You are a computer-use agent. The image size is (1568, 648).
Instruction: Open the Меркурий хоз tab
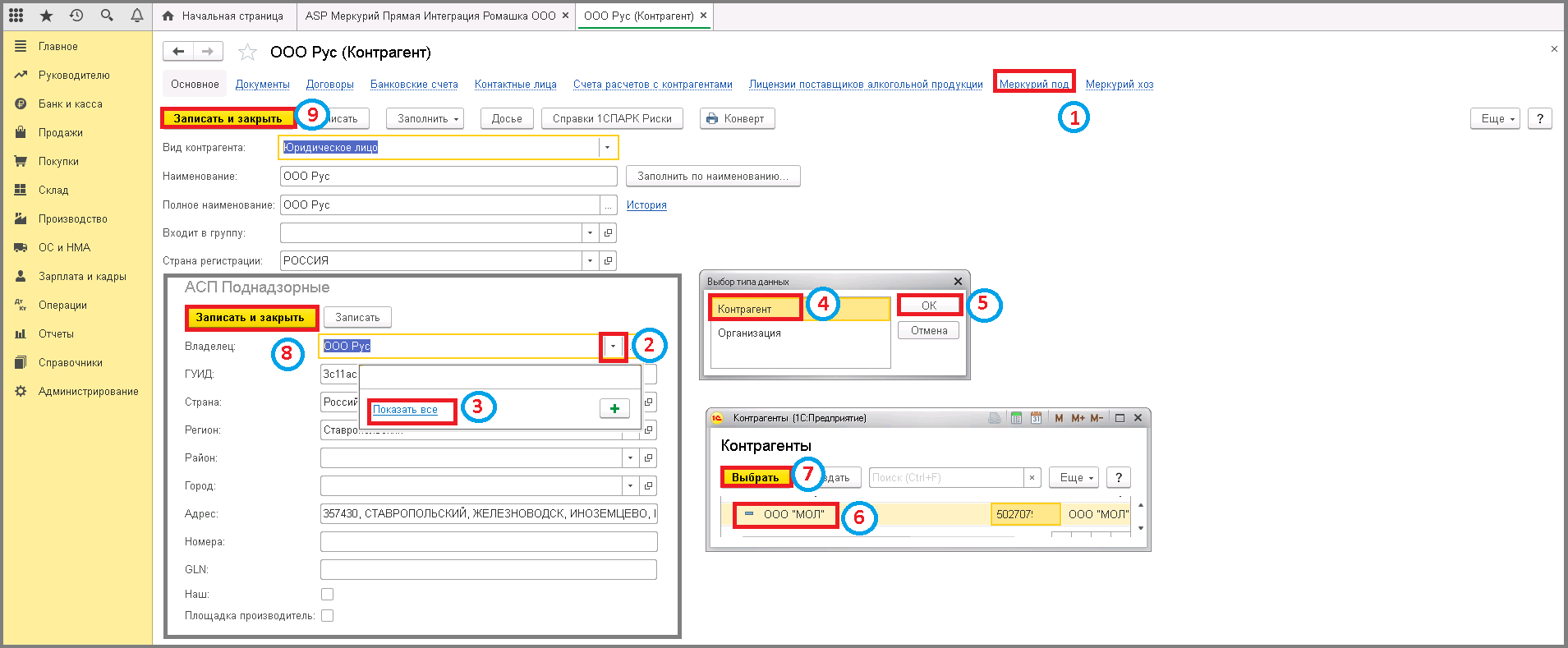pyautogui.click(x=1120, y=84)
